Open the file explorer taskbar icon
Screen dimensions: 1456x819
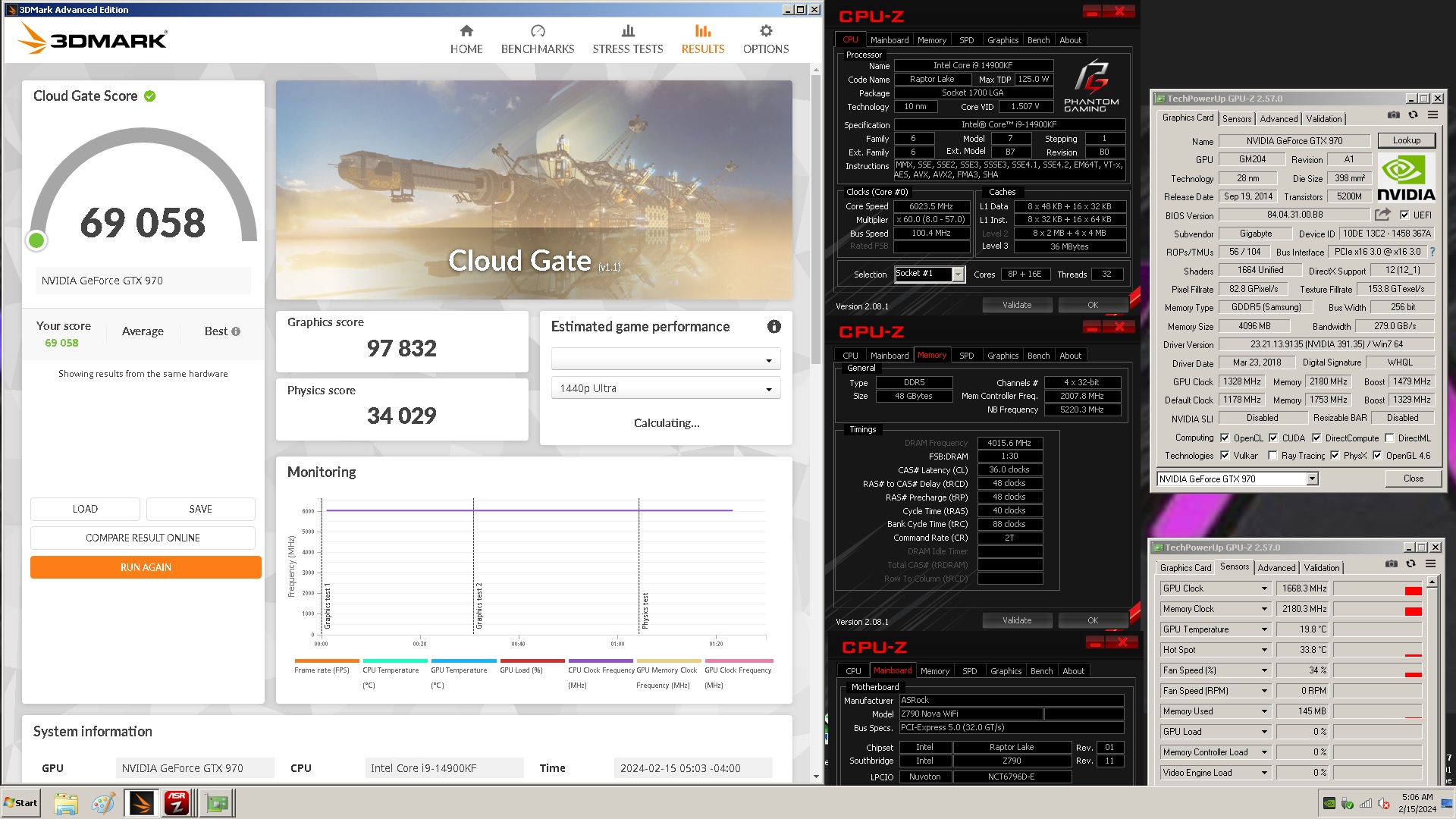[x=66, y=803]
